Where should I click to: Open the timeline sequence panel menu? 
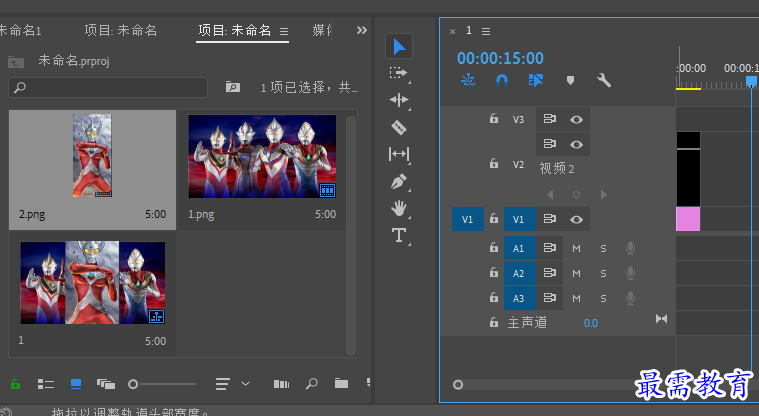click(x=486, y=31)
